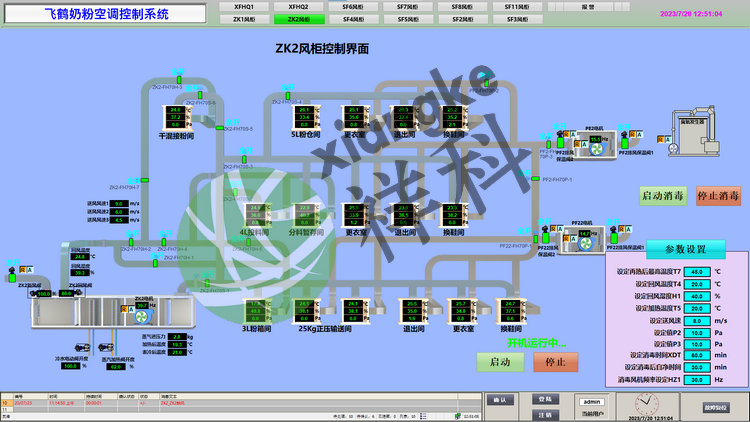Click the 登陆 login button
The height and width of the screenshot is (422, 750).
[544, 399]
